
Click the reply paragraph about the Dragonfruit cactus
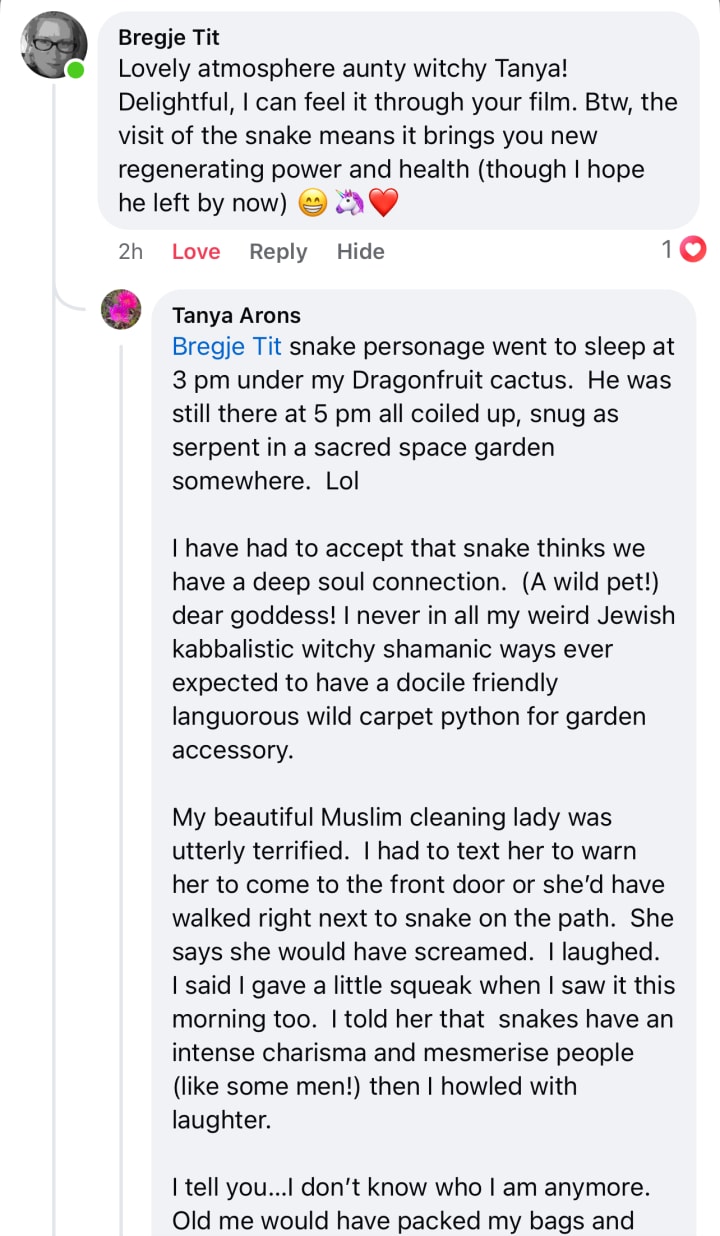pos(422,414)
